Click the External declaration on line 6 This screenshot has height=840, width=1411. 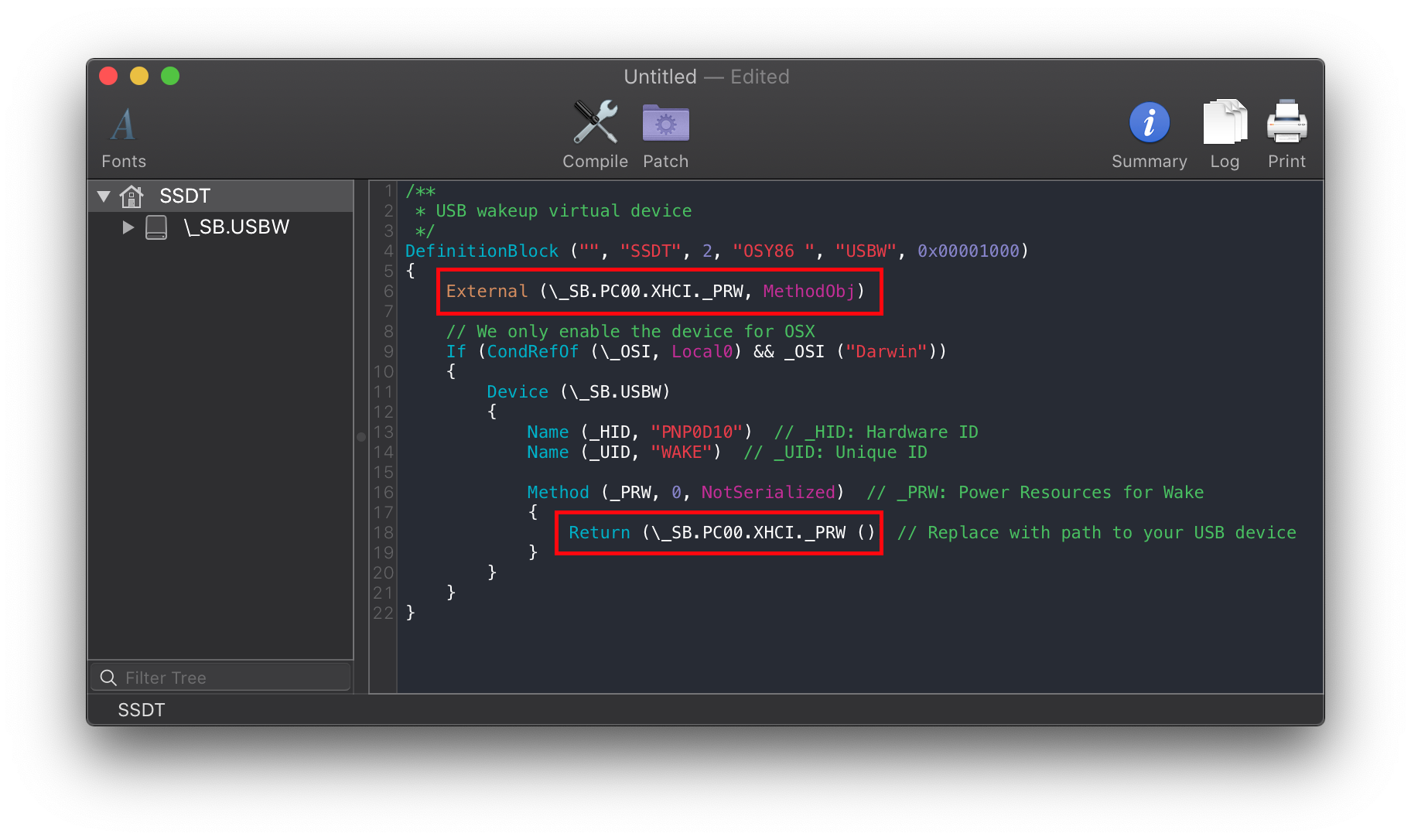coord(654,292)
